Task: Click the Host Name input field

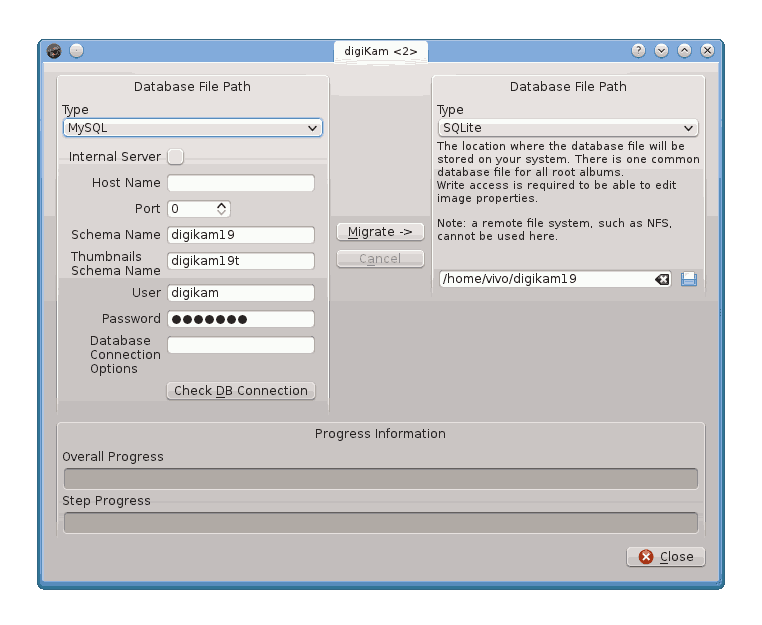Action: point(240,183)
